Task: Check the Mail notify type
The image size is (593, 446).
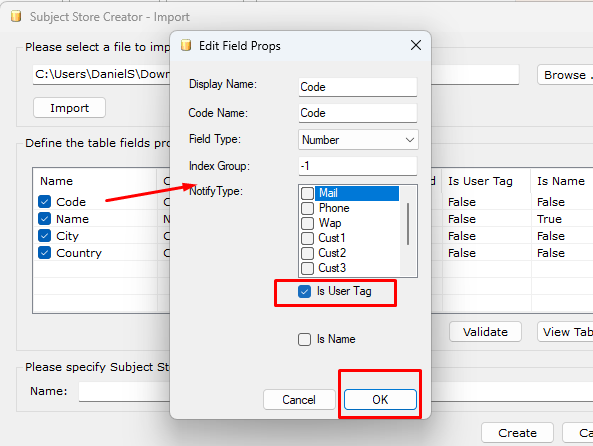Action: pos(307,193)
